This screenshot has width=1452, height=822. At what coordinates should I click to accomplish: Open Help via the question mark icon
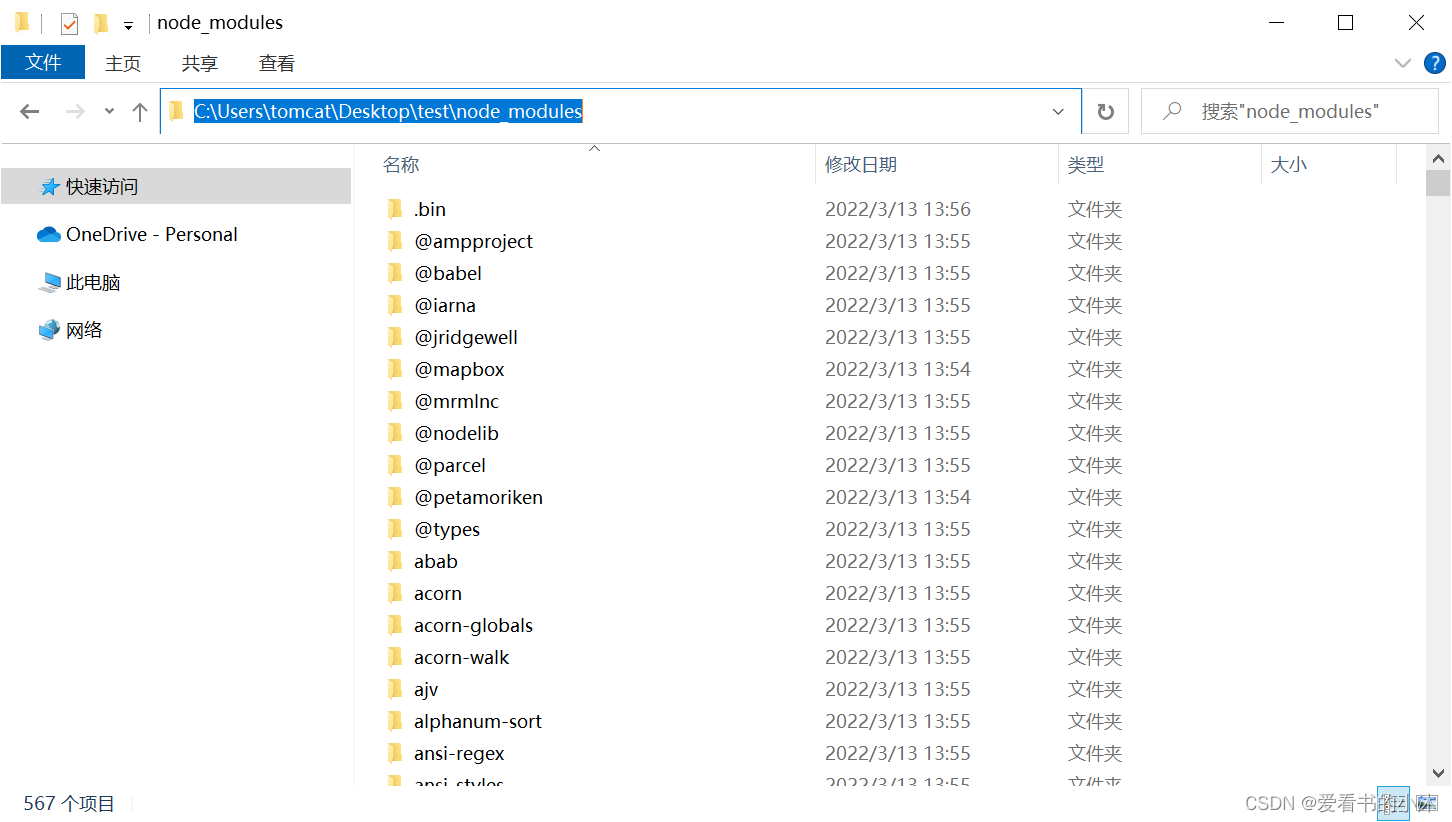1434,63
